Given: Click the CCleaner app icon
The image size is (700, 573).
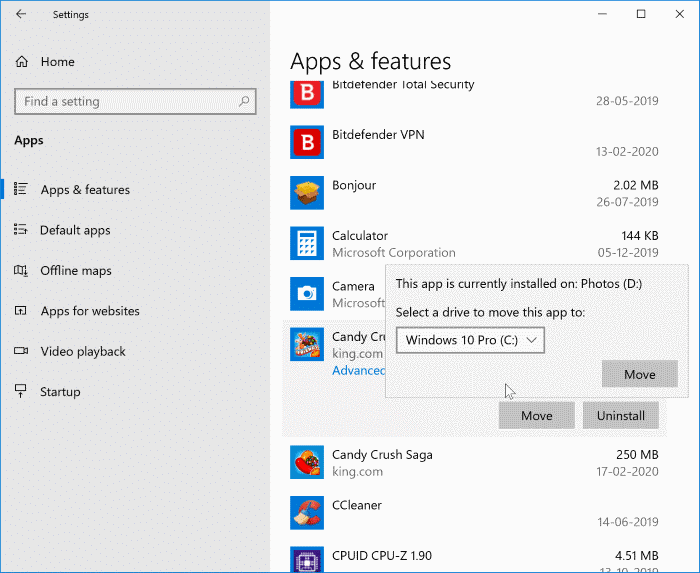Looking at the screenshot, I should 307,513.
